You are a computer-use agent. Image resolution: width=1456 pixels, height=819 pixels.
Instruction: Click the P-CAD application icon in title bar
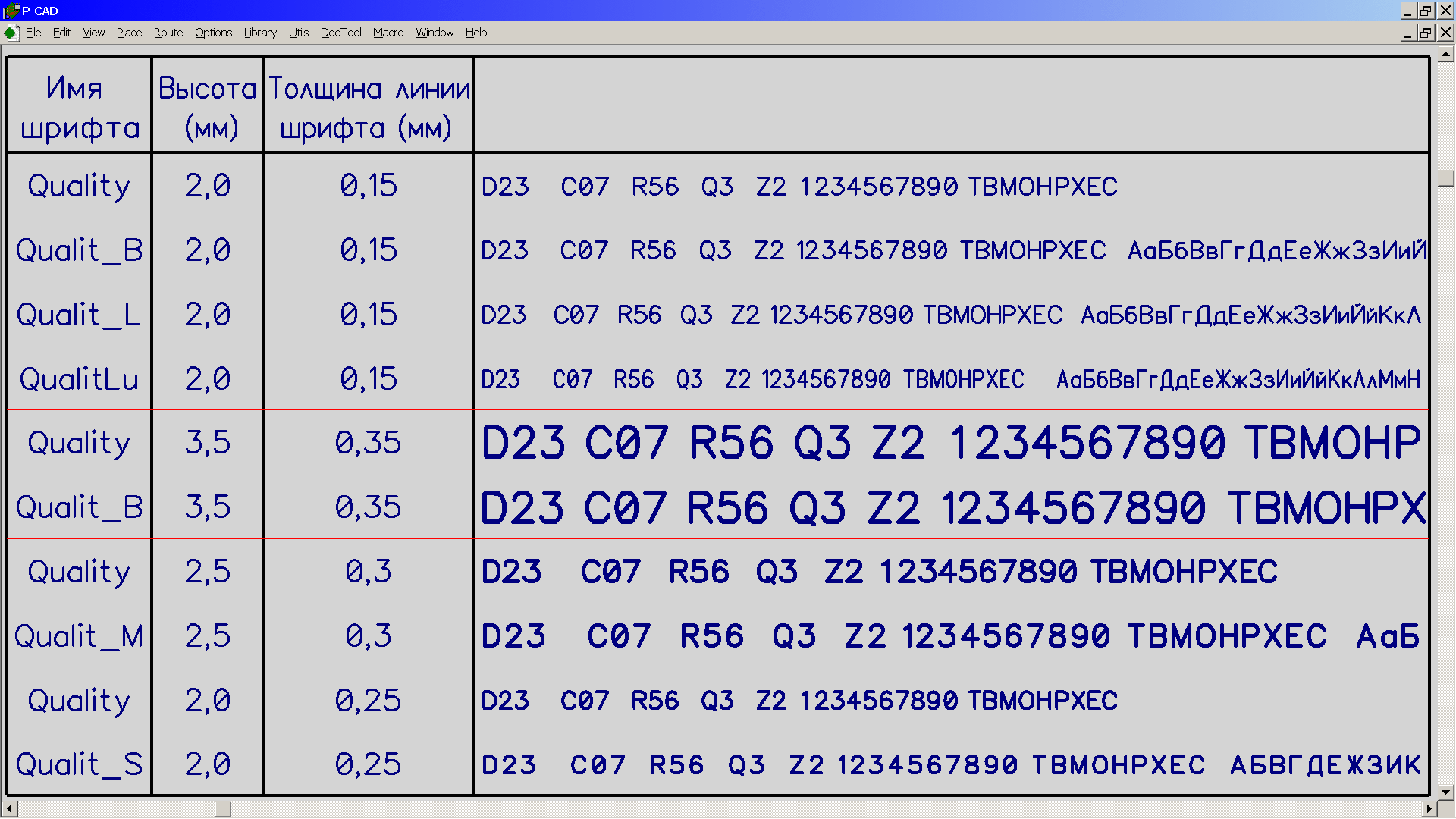11,11
